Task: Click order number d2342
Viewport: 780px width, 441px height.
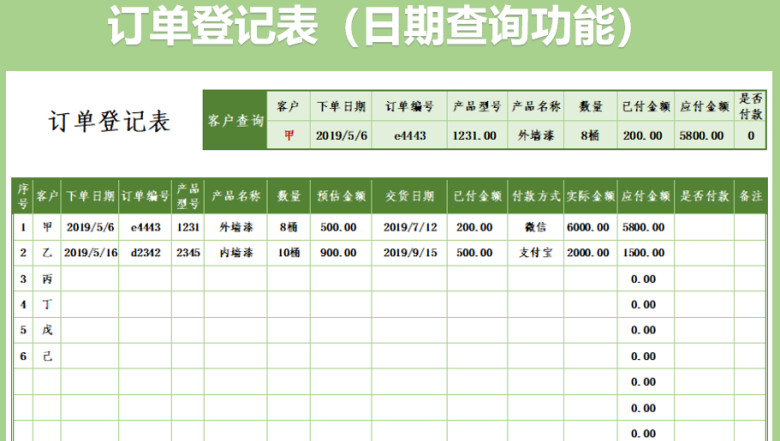Action: coord(145,253)
